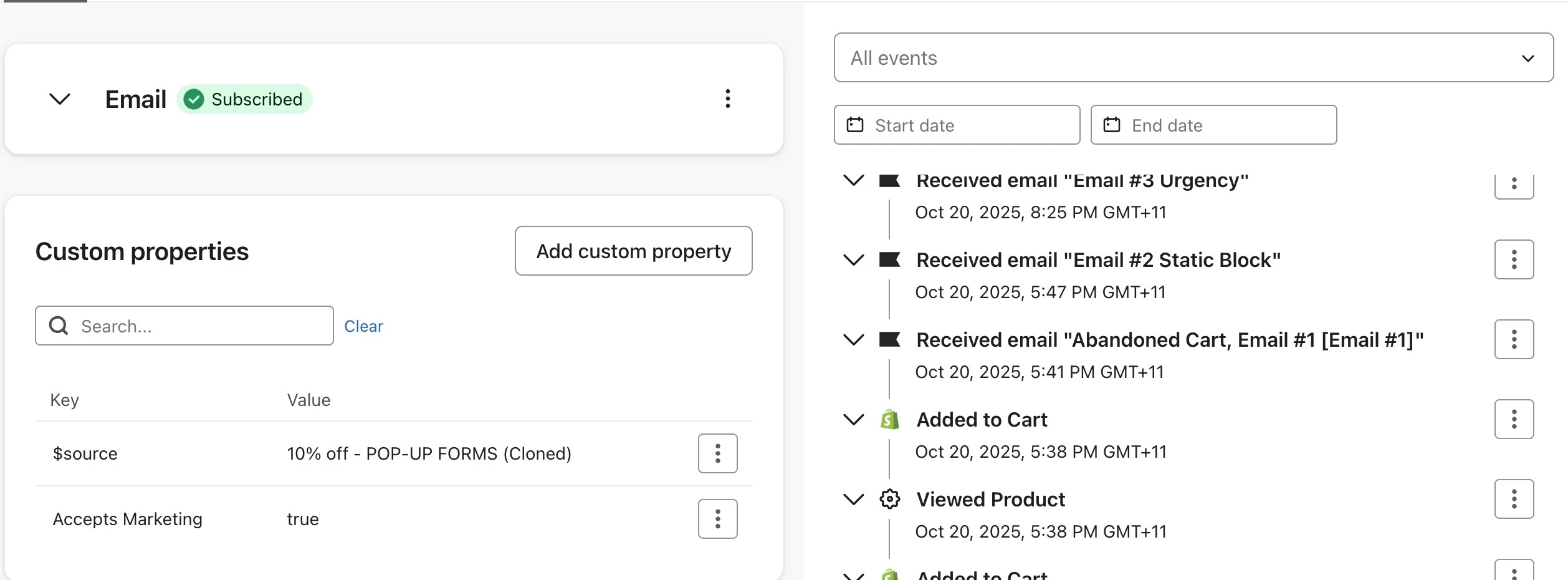The height and width of the screenshot is (580, 1568).
Task: Collapse the Email section chevron
Action: [x=60, y=99]
